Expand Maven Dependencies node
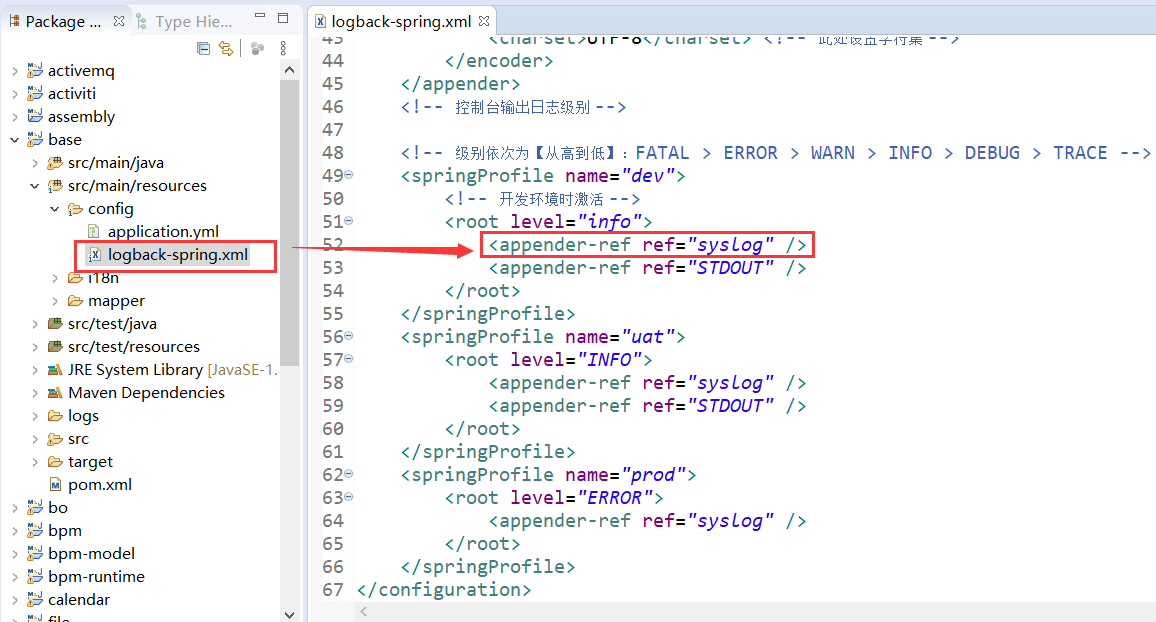1156x622 pixels. pos(35,394)
